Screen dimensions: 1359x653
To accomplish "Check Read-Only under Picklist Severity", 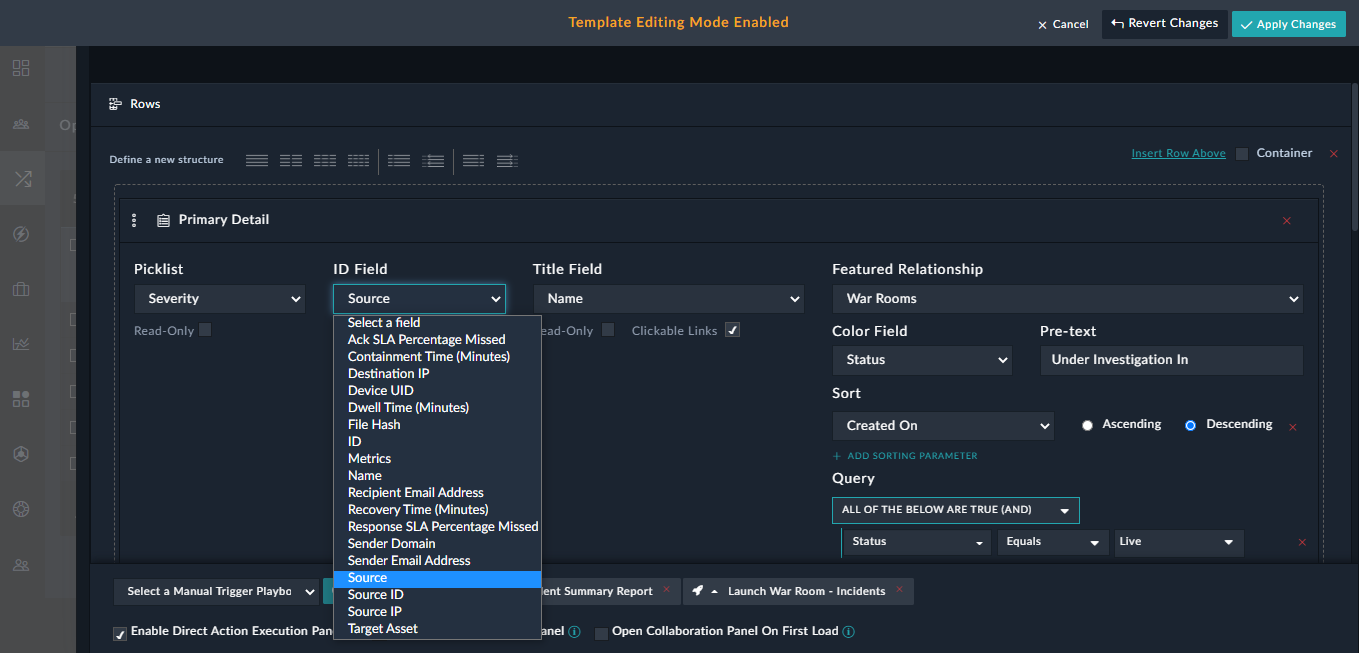I will point(205,330).
